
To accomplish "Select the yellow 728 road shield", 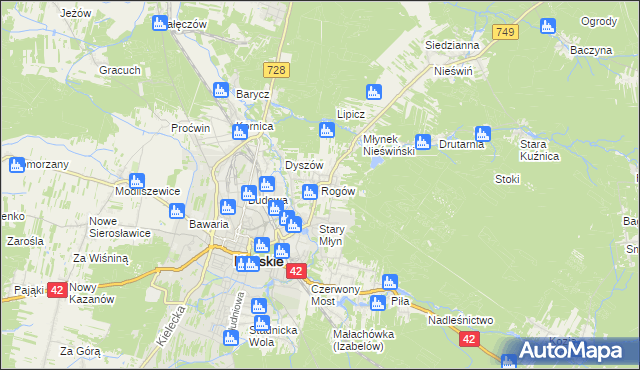I will pyautogui.click(x=276, y=70).
